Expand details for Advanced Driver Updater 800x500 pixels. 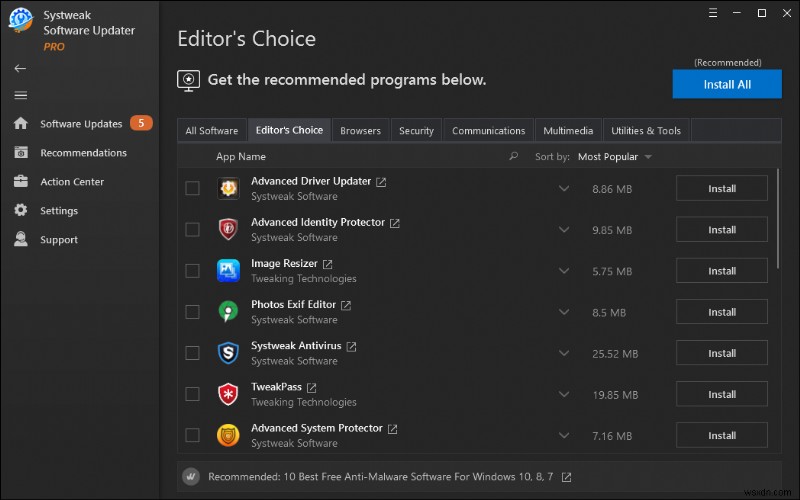point(564,189)
